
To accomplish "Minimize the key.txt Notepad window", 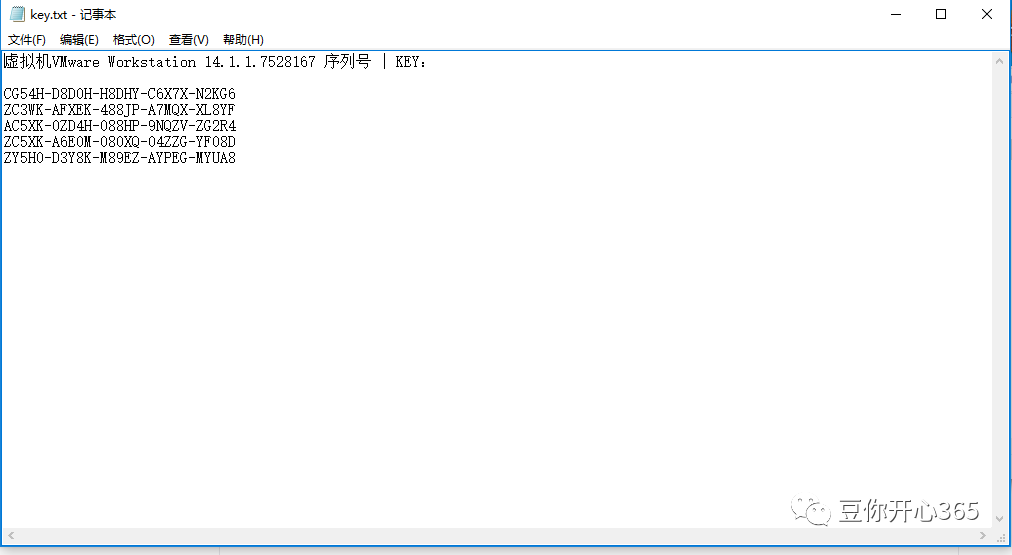I will point(896,14).
